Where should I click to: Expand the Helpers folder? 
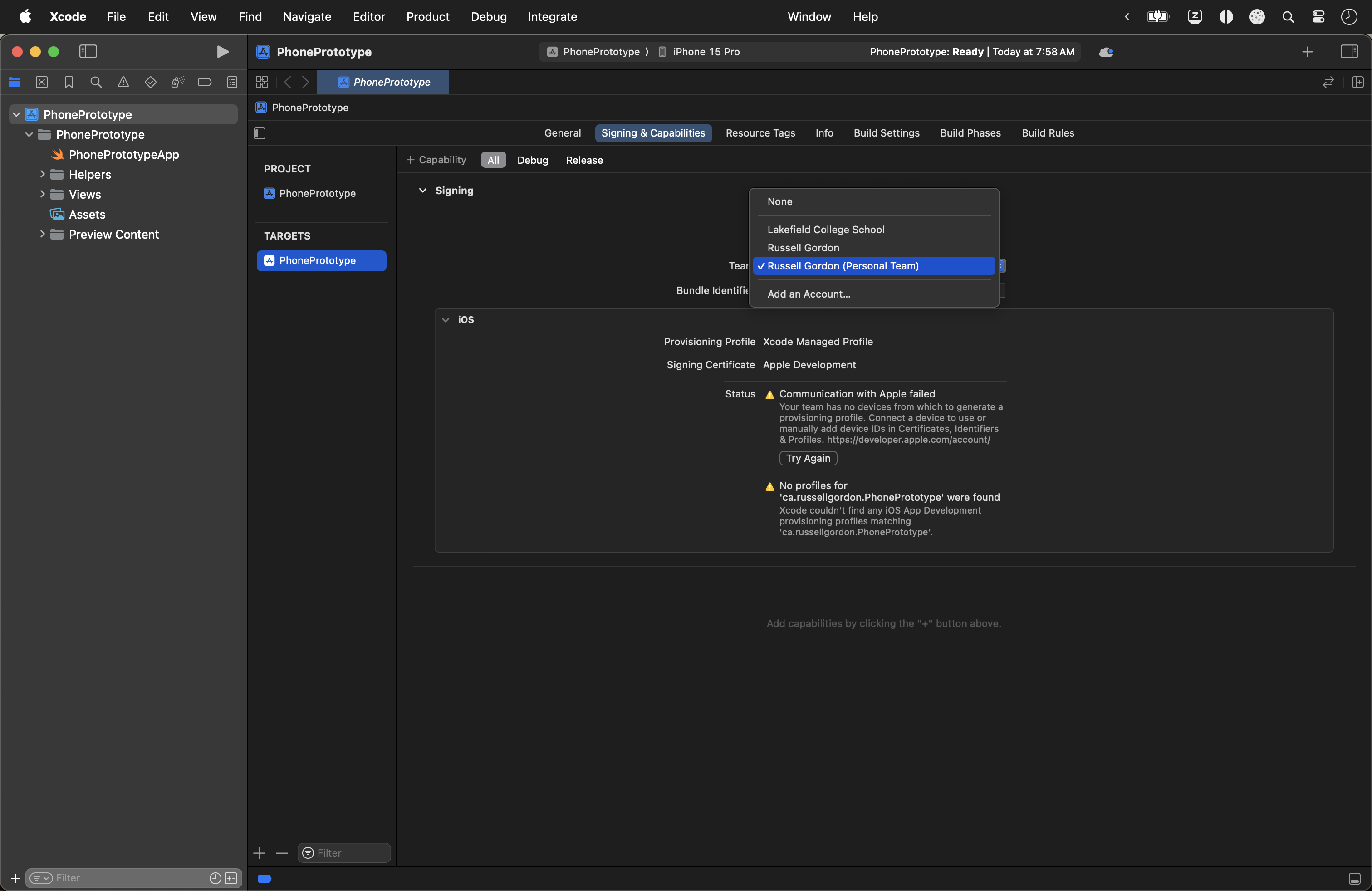point(42,174)
